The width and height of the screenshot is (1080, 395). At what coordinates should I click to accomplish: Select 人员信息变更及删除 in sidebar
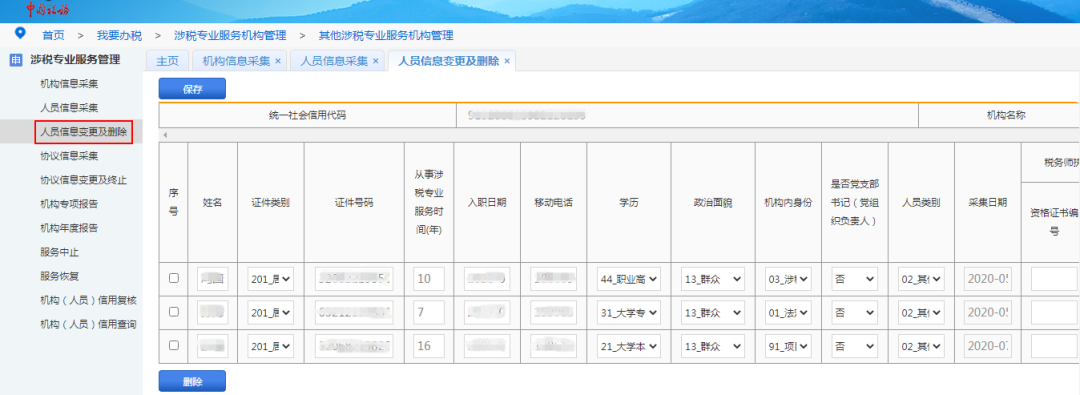click(83, 131)
